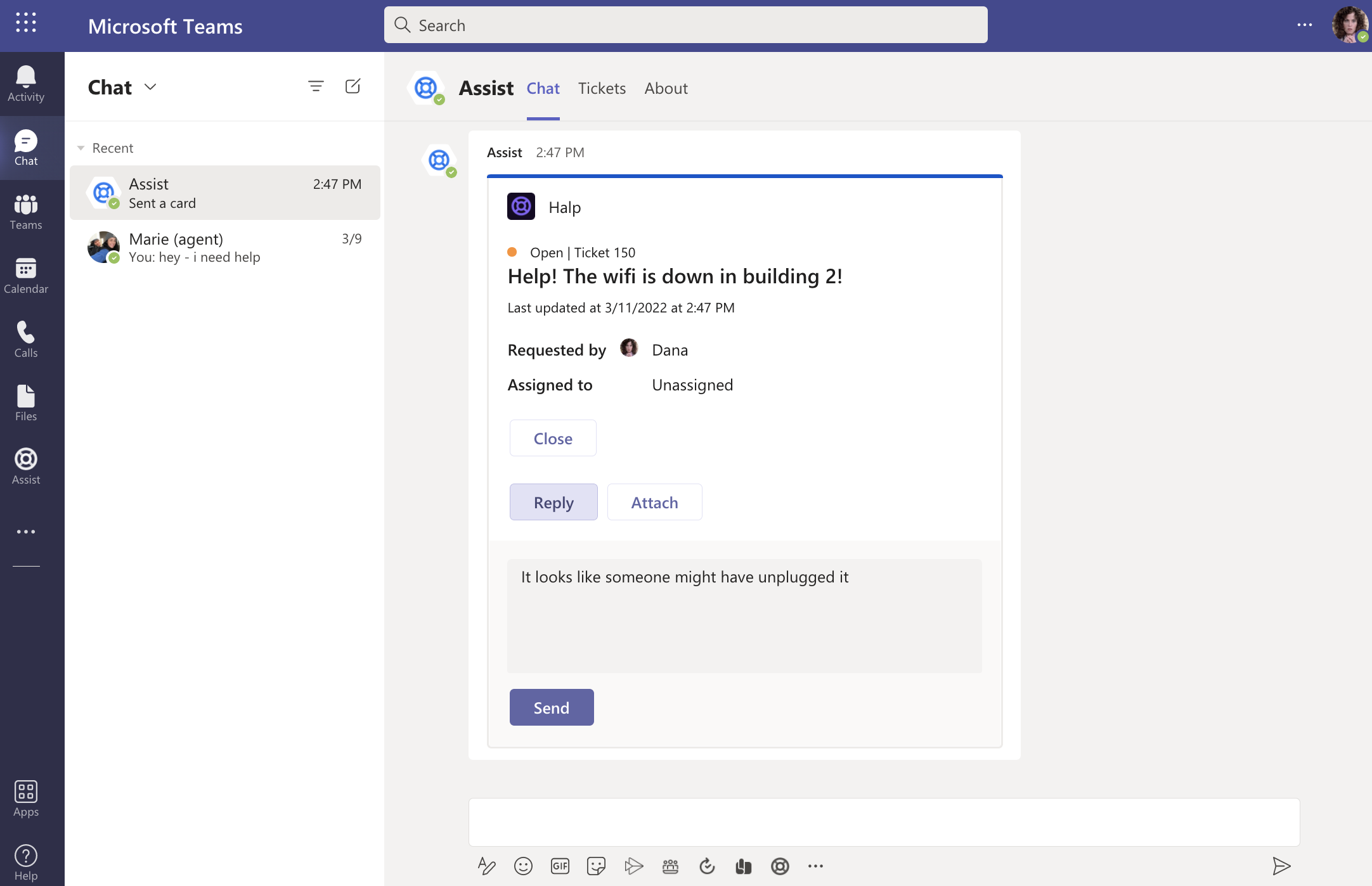
Task: Open the Assist chat in list
Action: tap(225, 193)
